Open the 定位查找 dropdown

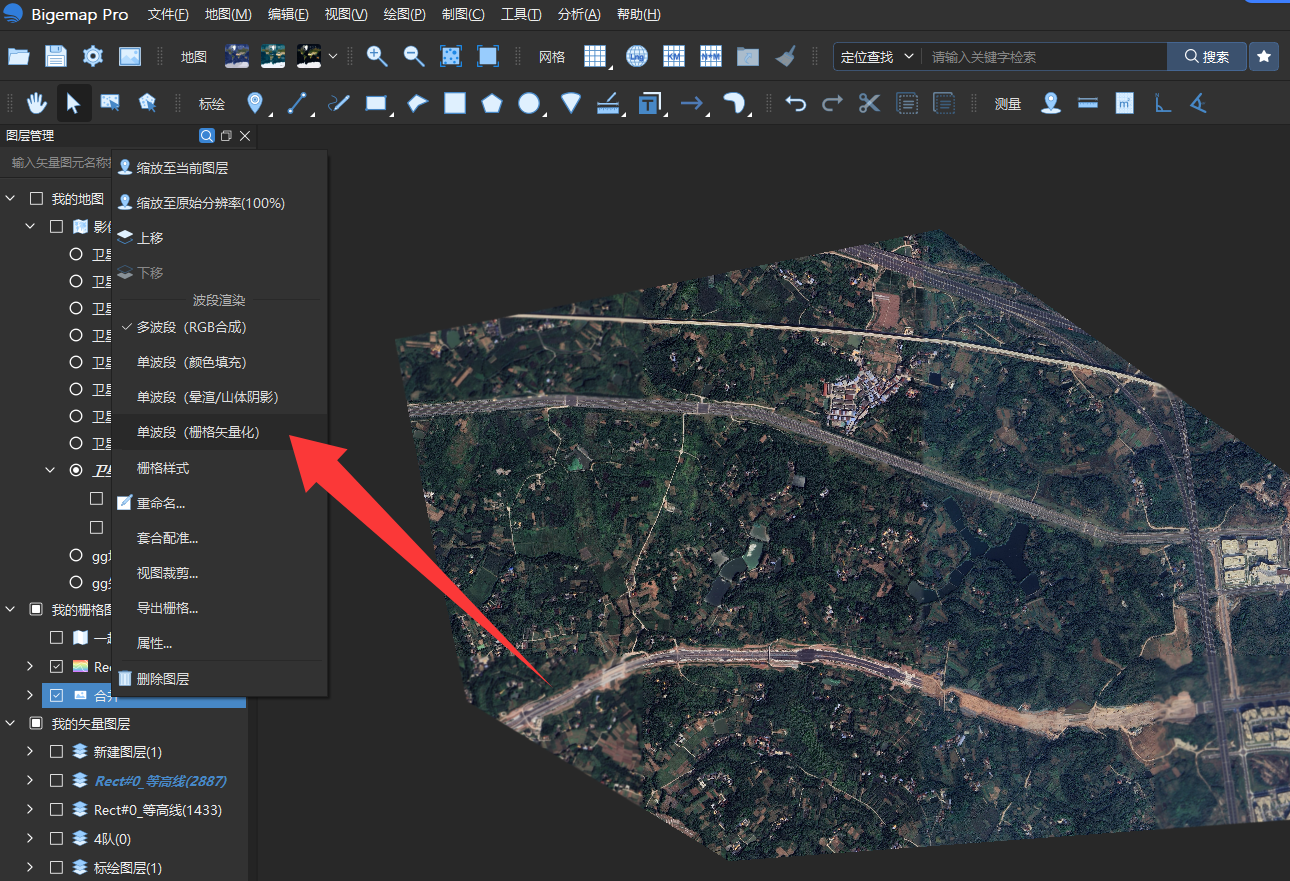point(877,57)
